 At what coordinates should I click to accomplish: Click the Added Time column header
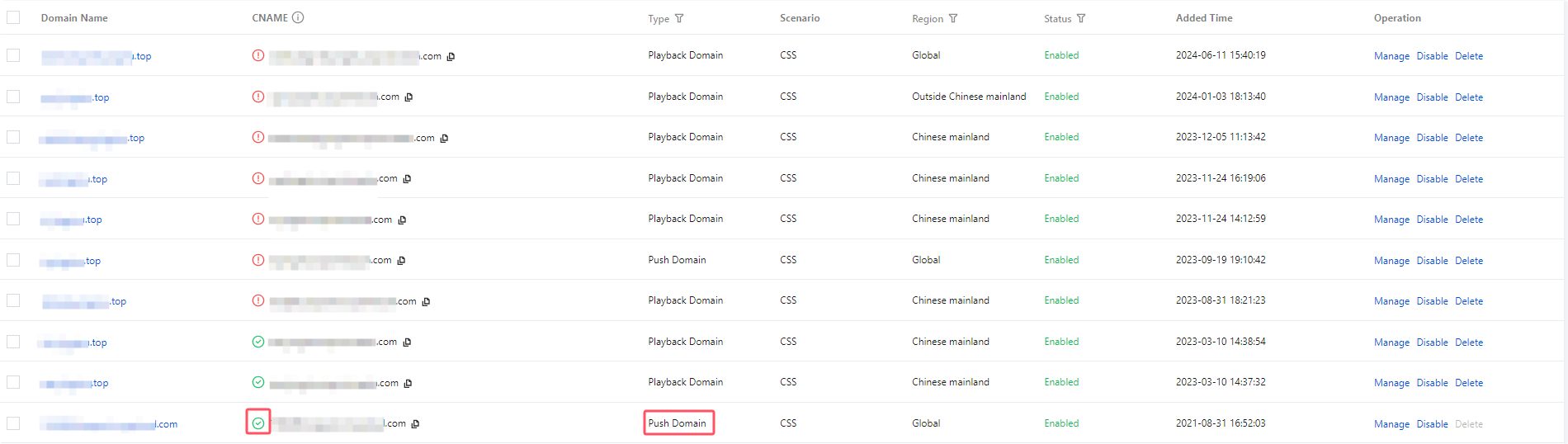[x=1203, y=17]
